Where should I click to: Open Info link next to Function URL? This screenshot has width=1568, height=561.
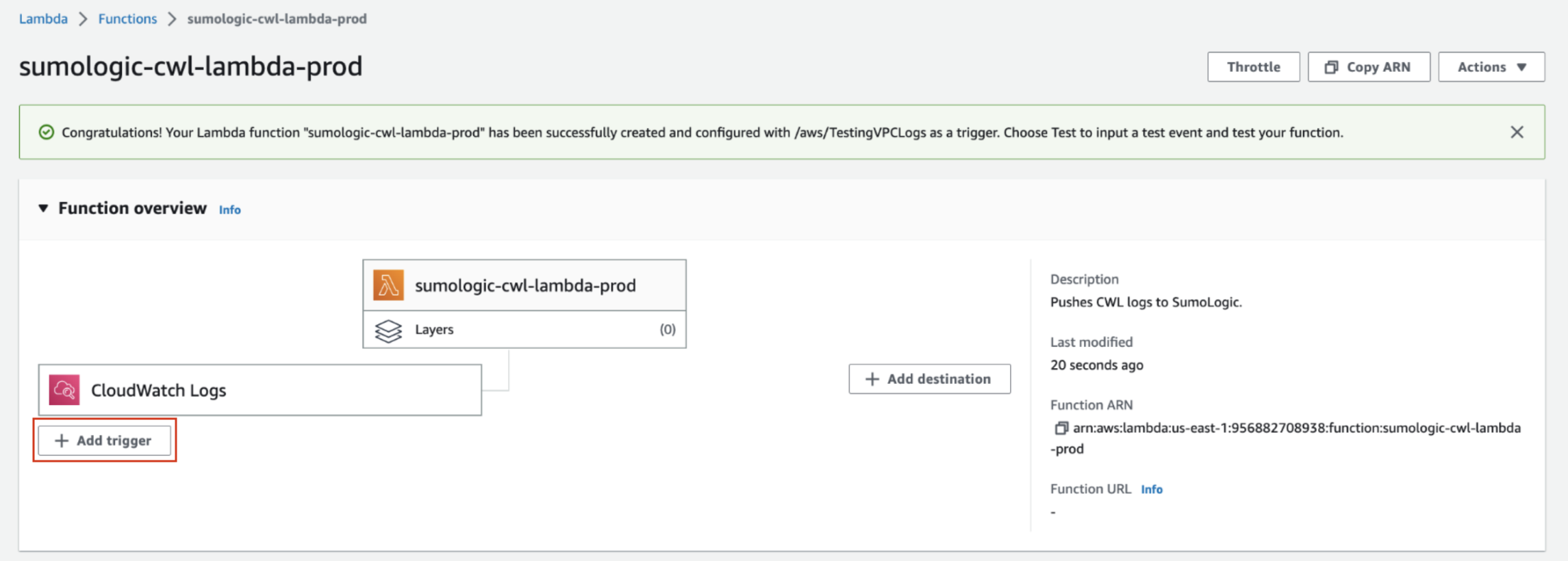[1151, 489]
